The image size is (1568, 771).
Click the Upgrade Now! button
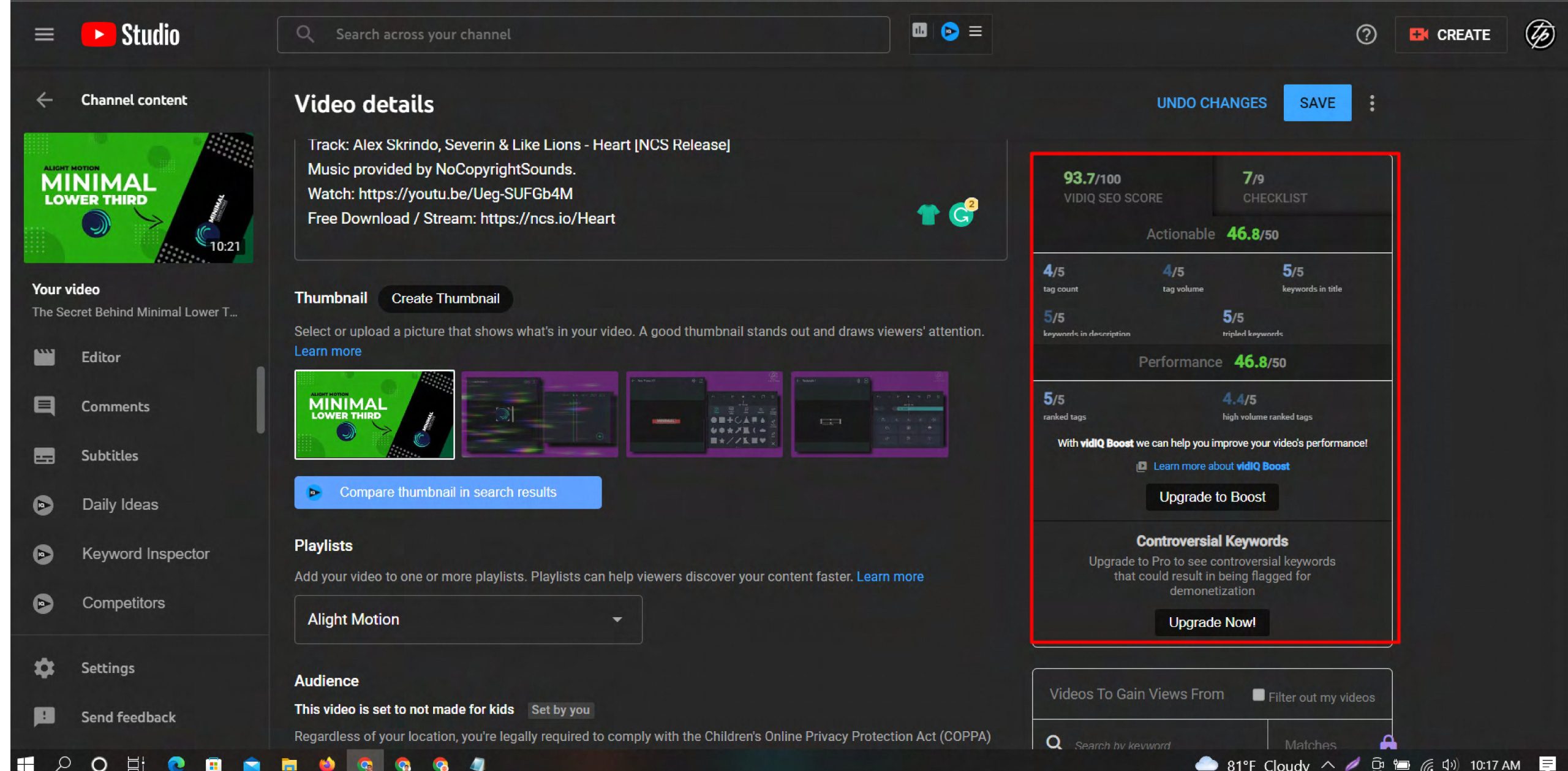1212,623
